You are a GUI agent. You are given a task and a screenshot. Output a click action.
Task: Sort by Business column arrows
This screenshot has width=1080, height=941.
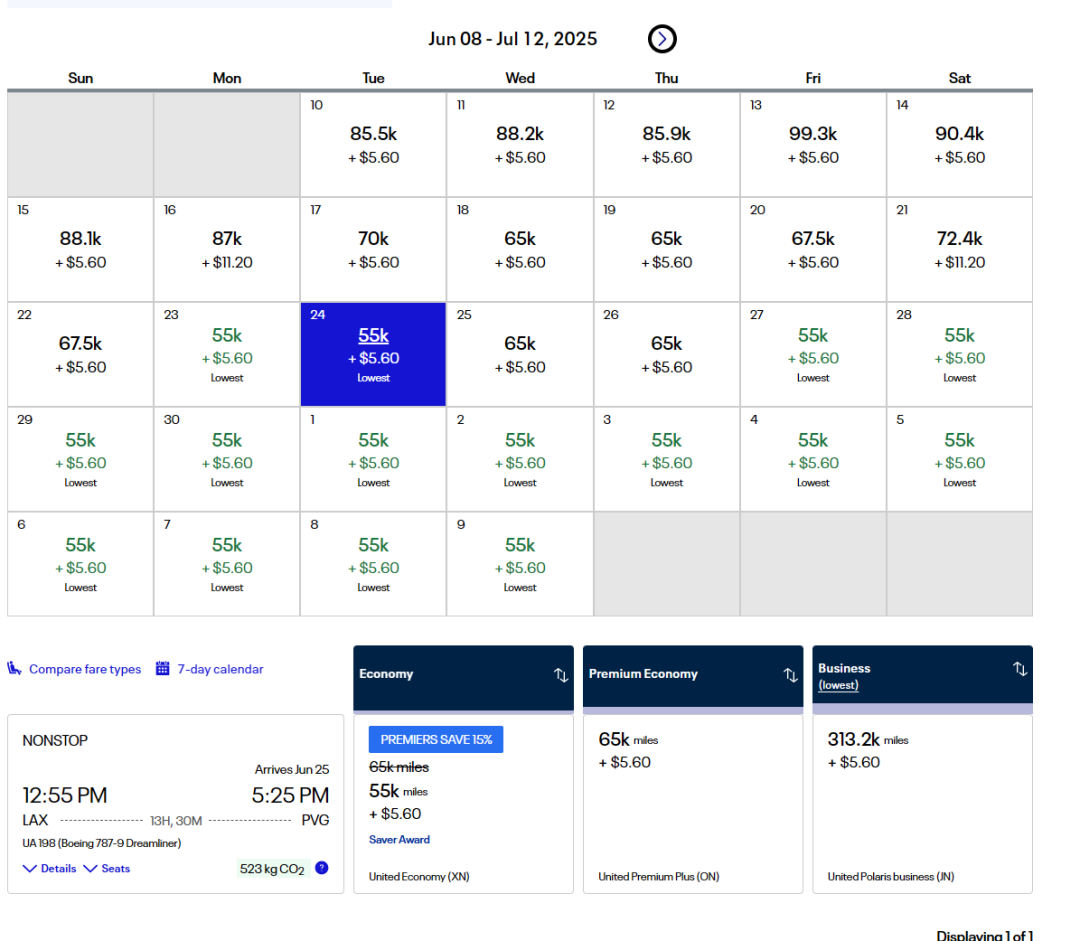(x=1019, y=669)
